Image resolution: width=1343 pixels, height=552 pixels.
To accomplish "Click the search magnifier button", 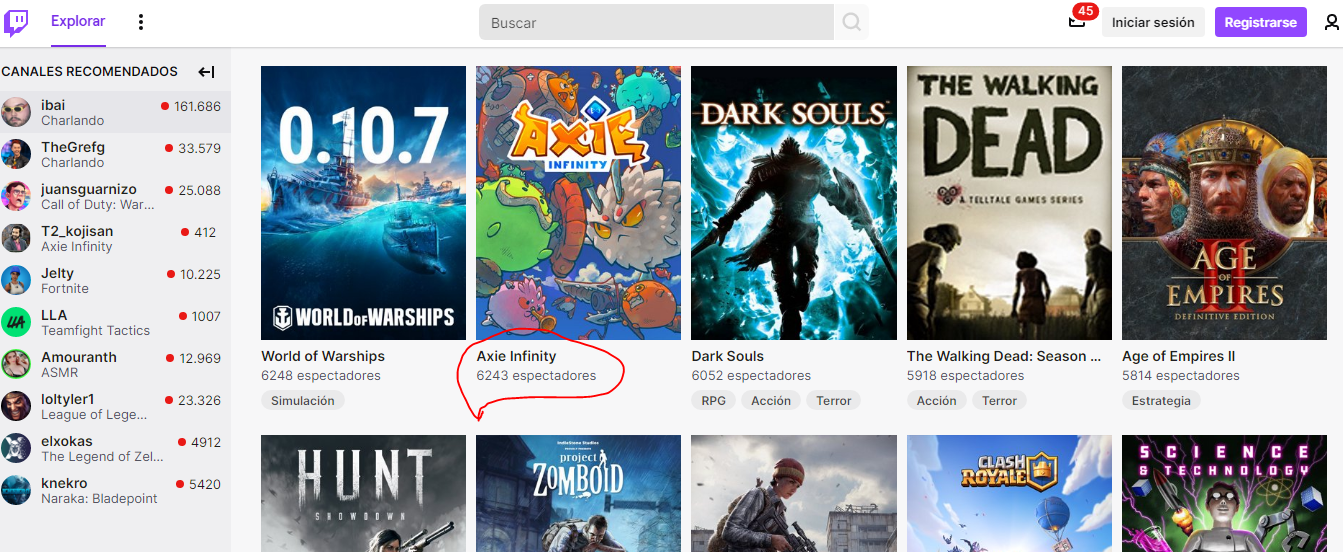I will click(851, 22).
